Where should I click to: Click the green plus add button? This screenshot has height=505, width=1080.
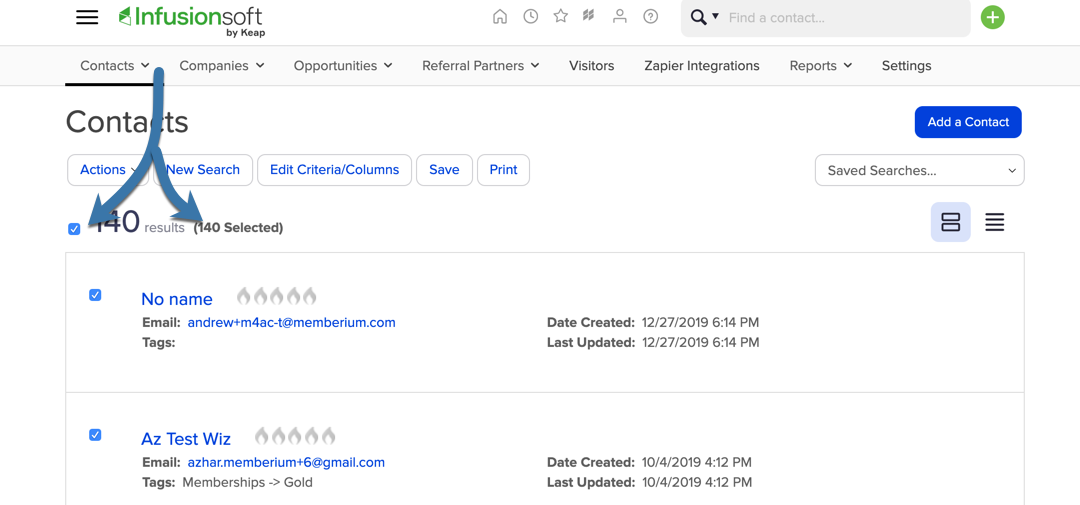[x=993, y=18]
